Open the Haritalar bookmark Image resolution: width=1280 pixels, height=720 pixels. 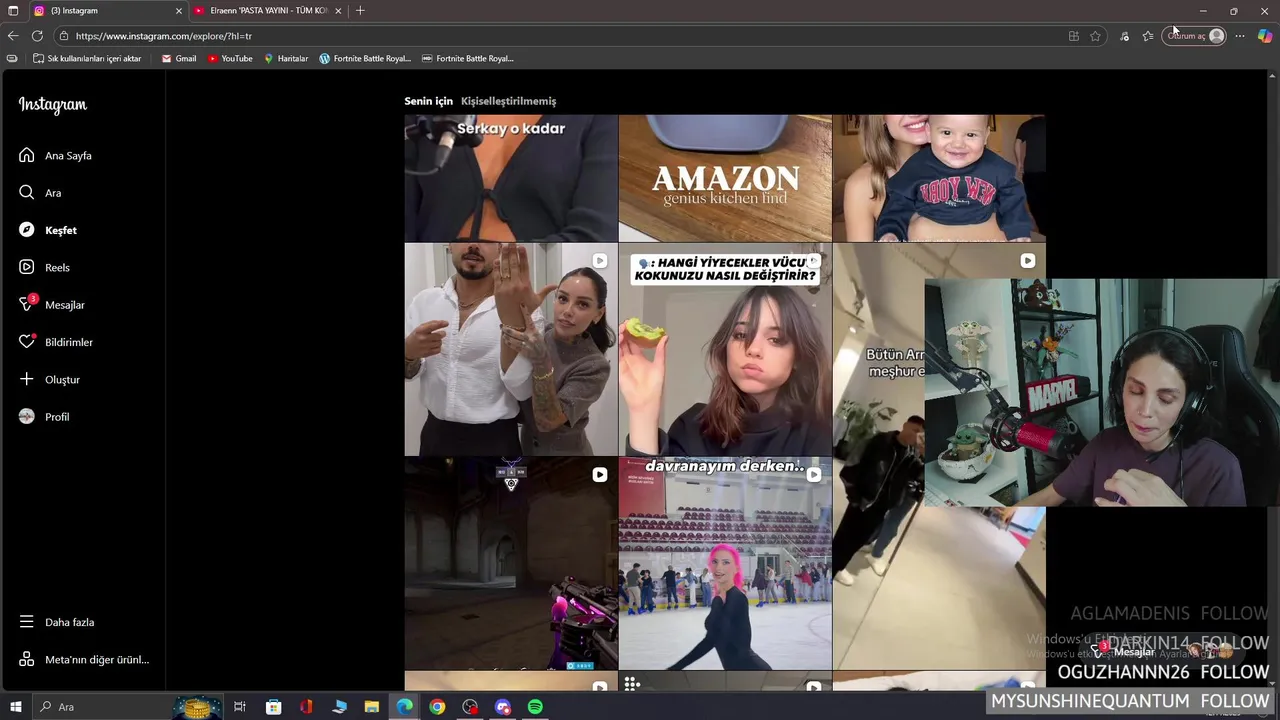tap(286, 58)
